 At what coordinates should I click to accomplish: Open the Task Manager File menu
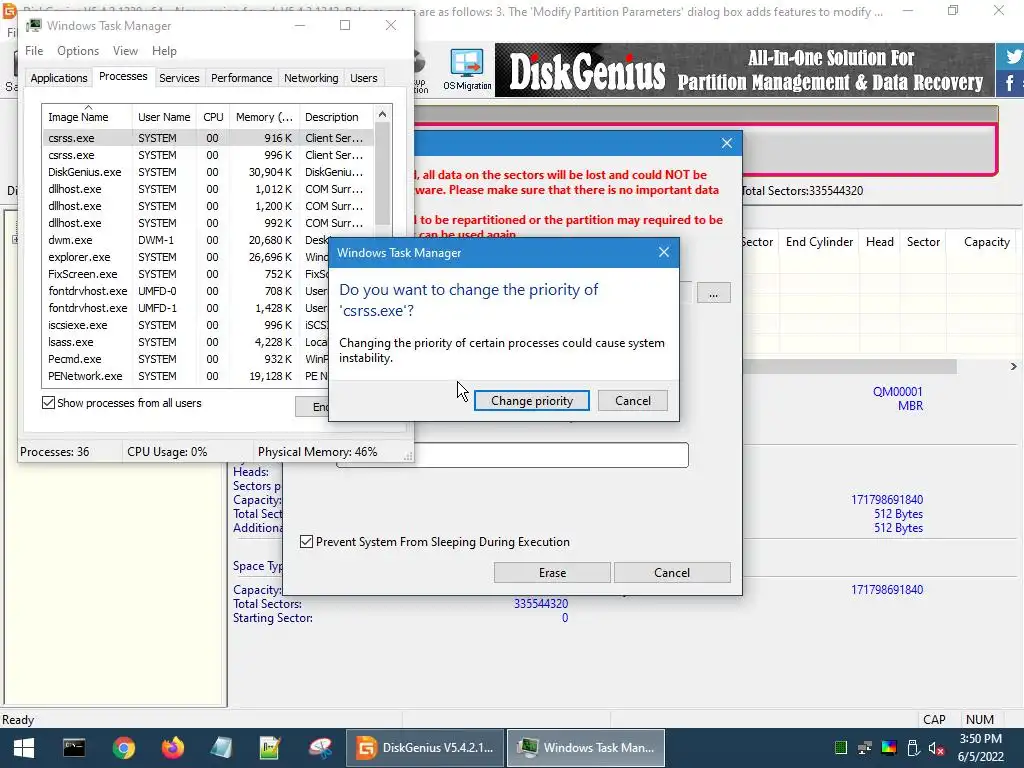tap(34, 51)
